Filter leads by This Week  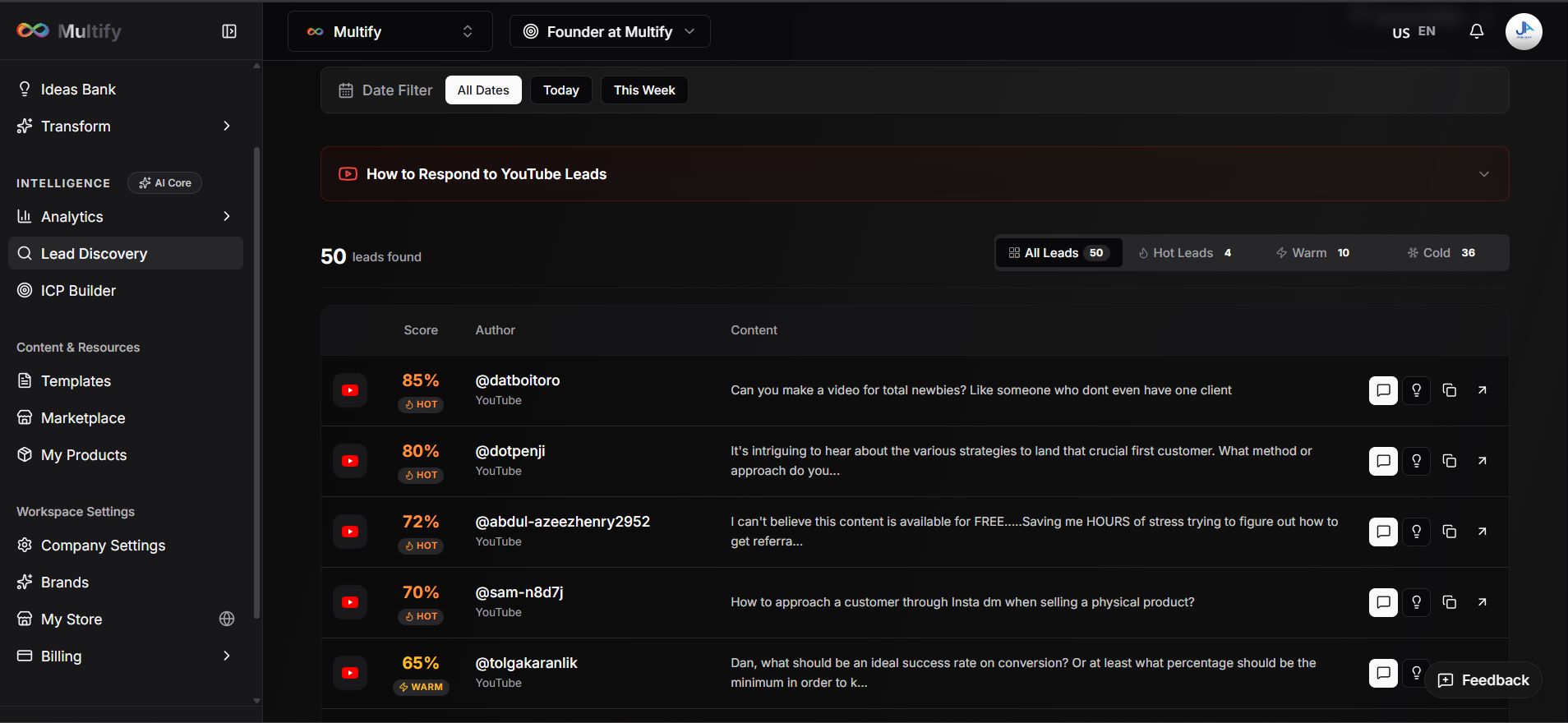click(x=644, y=90)
